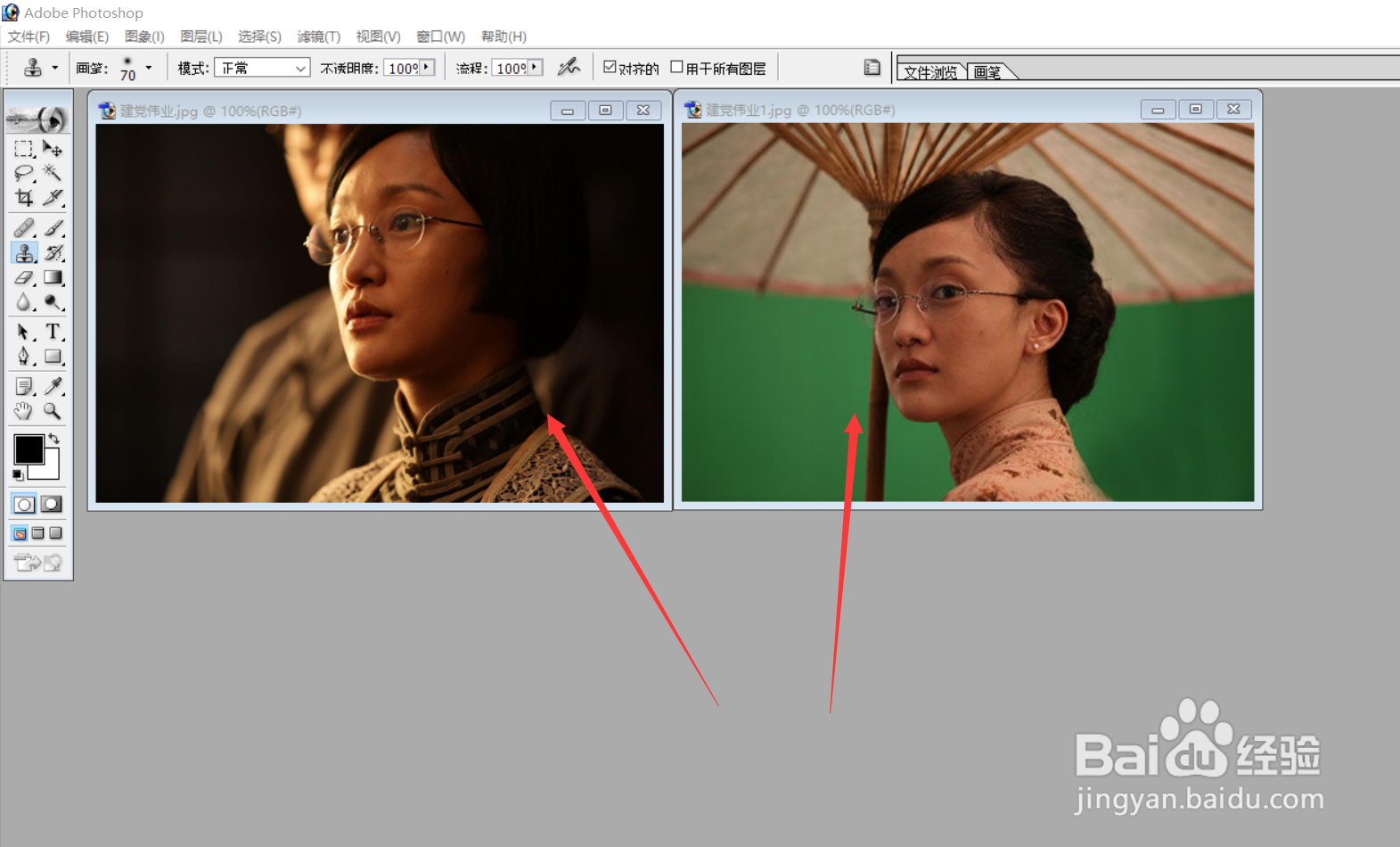This screenshot has width=1400, height=847.
Task: Select the Blur tool
Action: coord(24,303)
